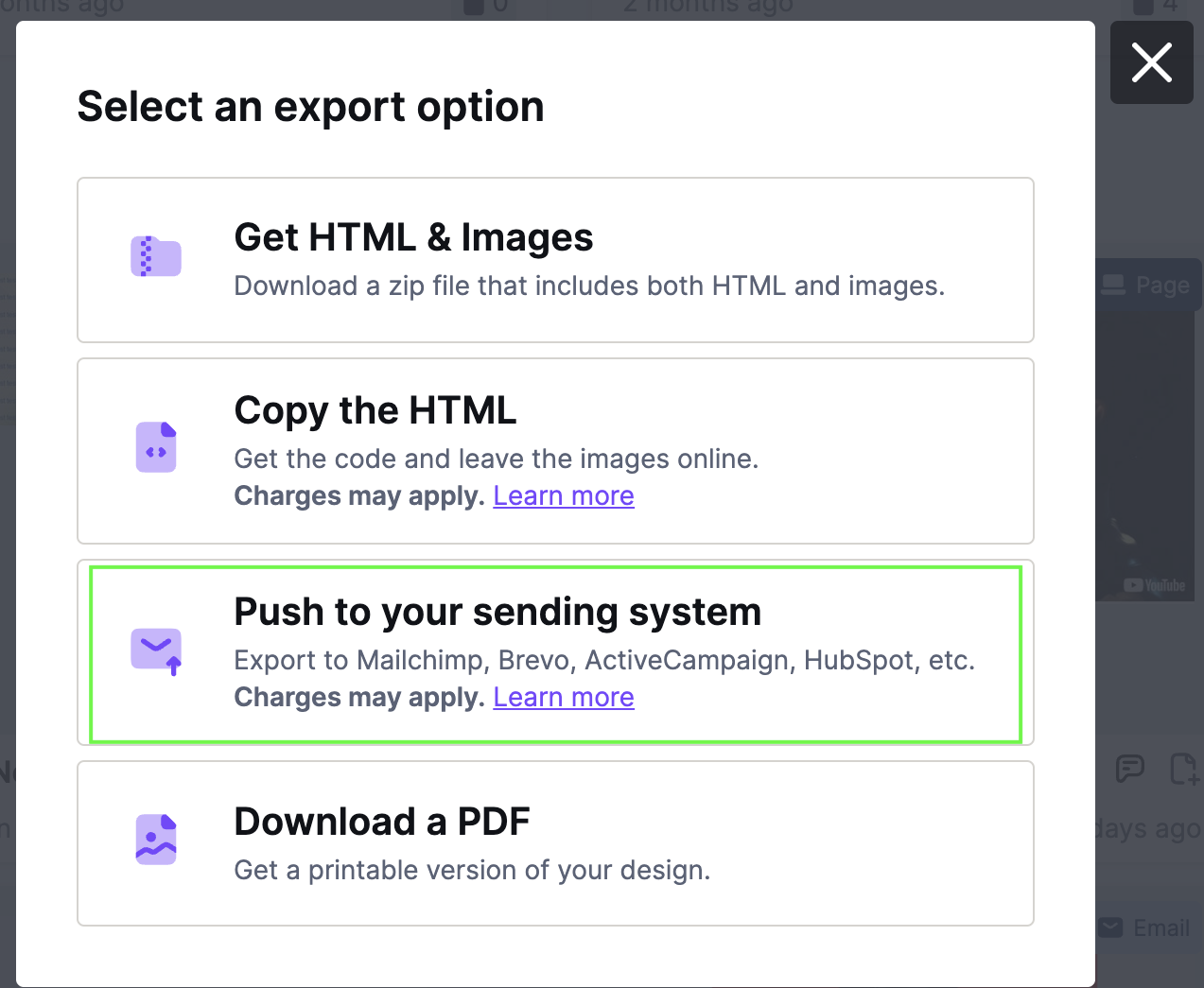Click the envelope upload icon for sending system
The image size is (1204, 988).
pos(156,651)
